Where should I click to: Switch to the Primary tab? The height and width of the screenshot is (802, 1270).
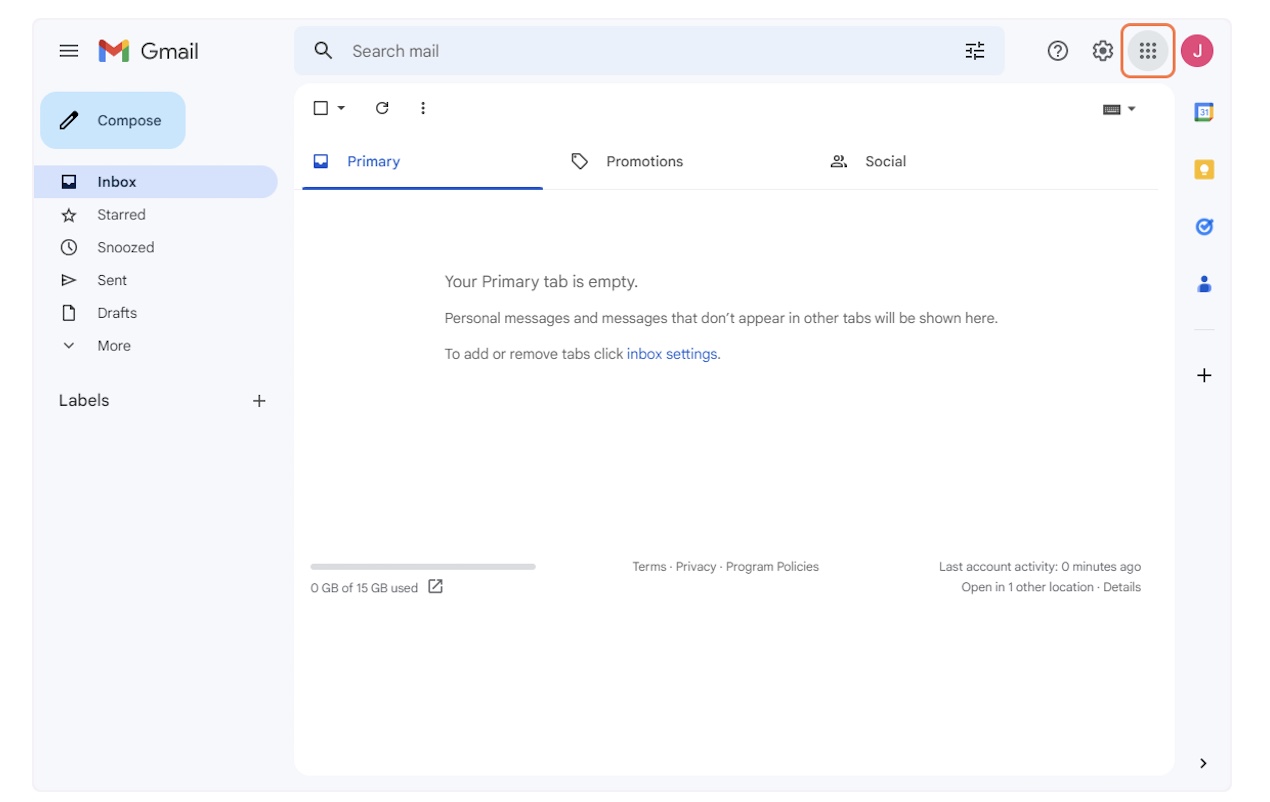pyautogui.click(x=422, y=162)
